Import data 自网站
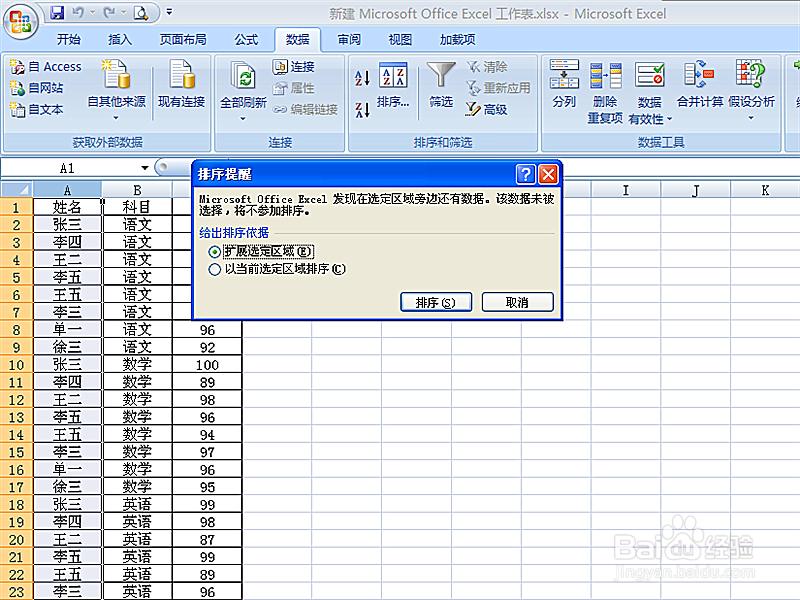 (x=37, y=88)
